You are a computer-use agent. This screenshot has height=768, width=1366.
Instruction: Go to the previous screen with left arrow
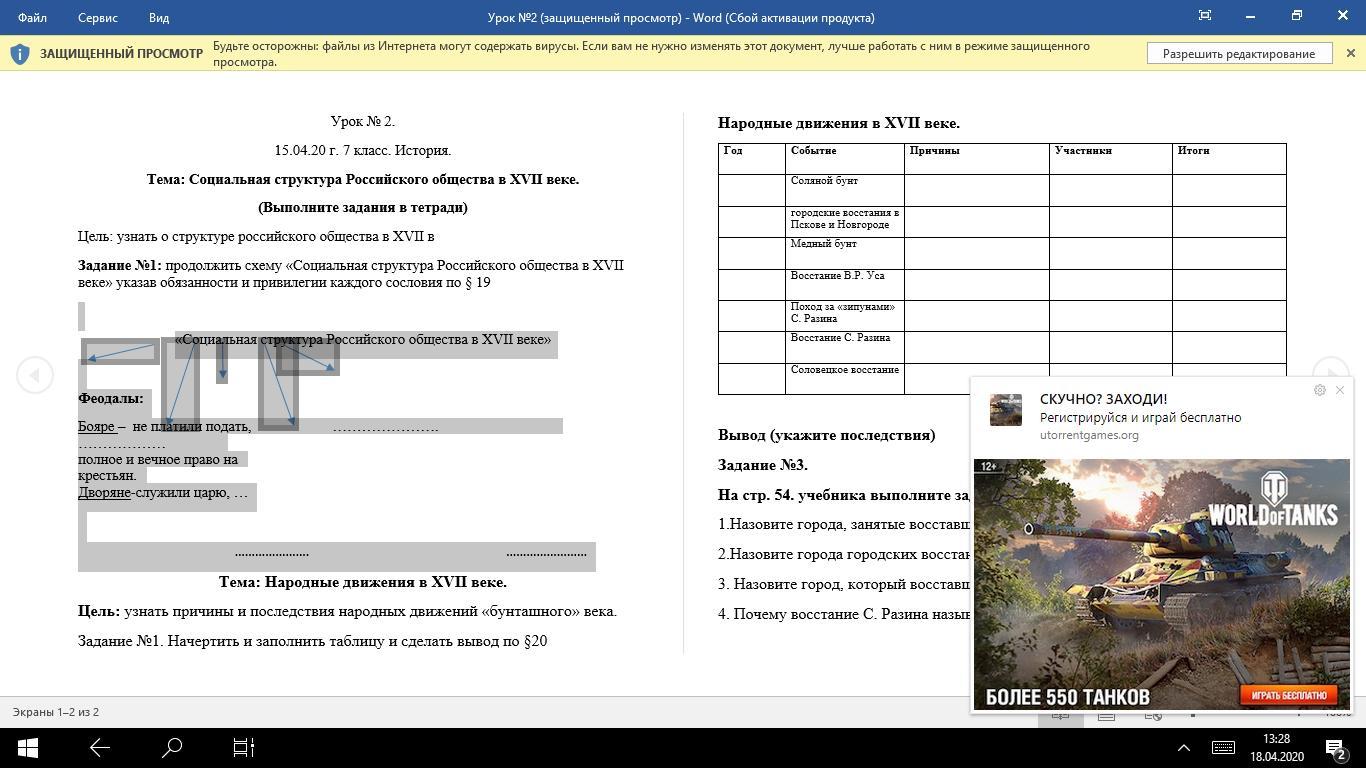pos(35,375)
